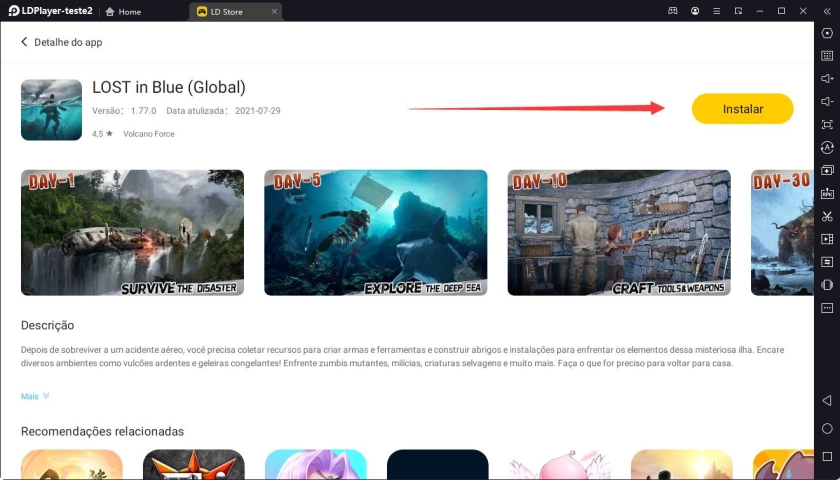Click the LOST in Blue app icon
This screenshot has height=480, width=840.
point(51,110)
